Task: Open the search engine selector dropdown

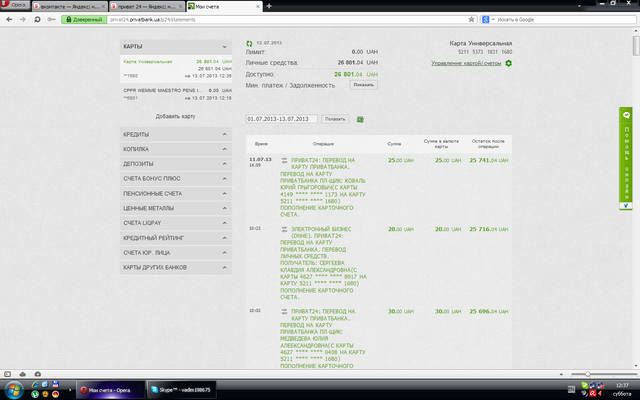Action: pos(488,19)
